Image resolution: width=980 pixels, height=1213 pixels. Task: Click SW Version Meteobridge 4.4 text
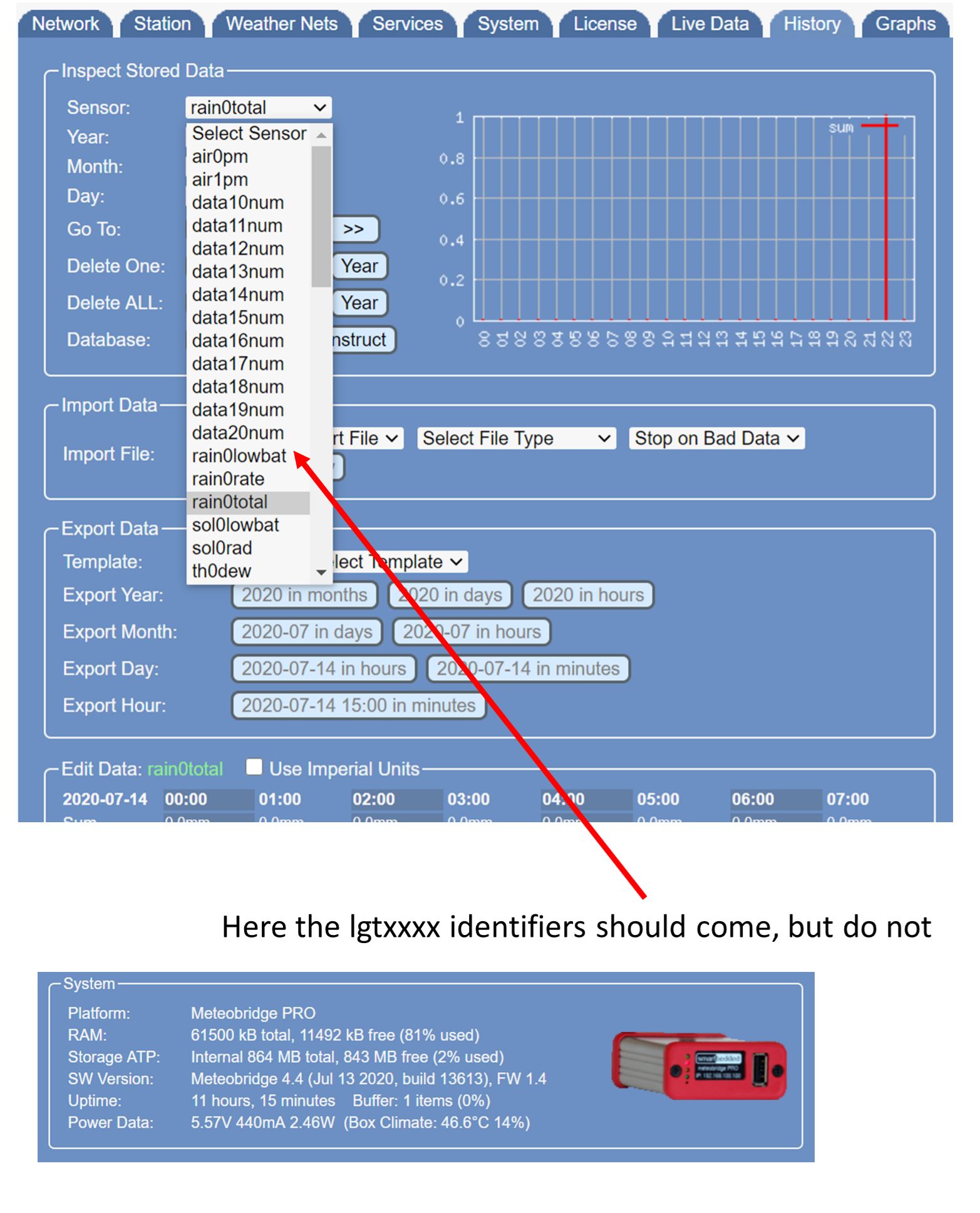click(368, 1079)
